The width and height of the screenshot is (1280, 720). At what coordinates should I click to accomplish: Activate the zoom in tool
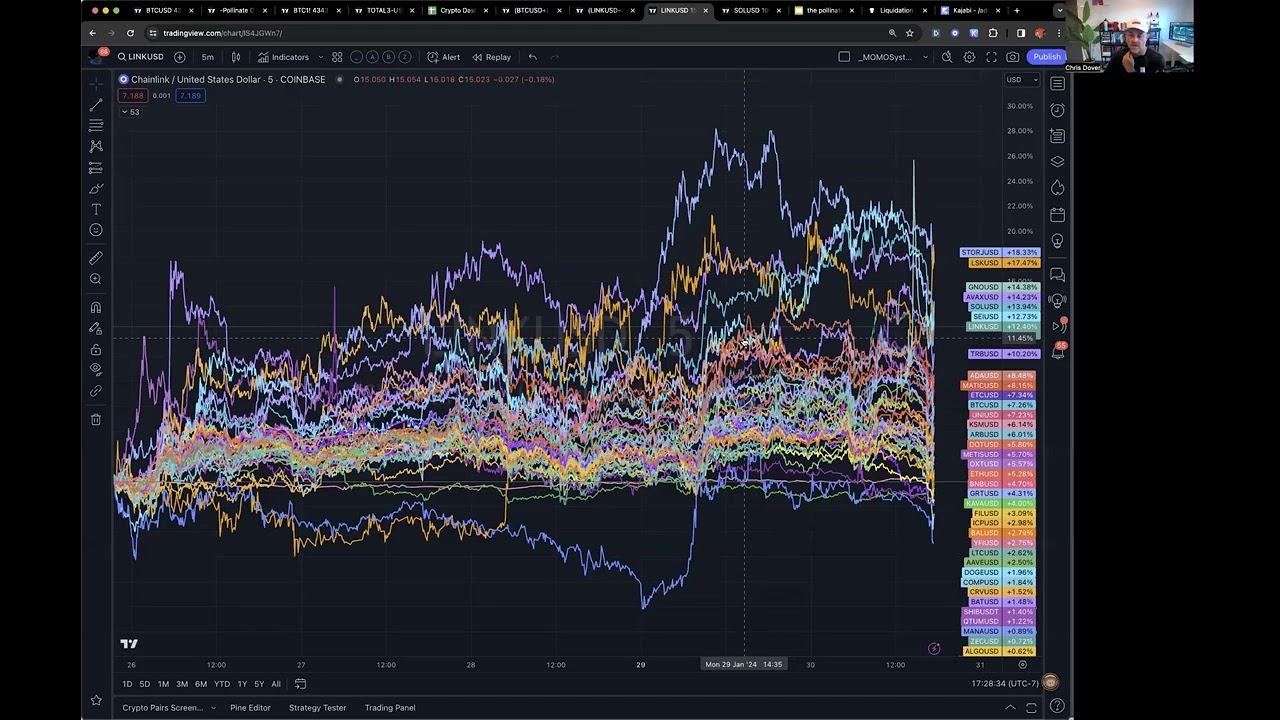pyautogui.click(x=96, y=279)
